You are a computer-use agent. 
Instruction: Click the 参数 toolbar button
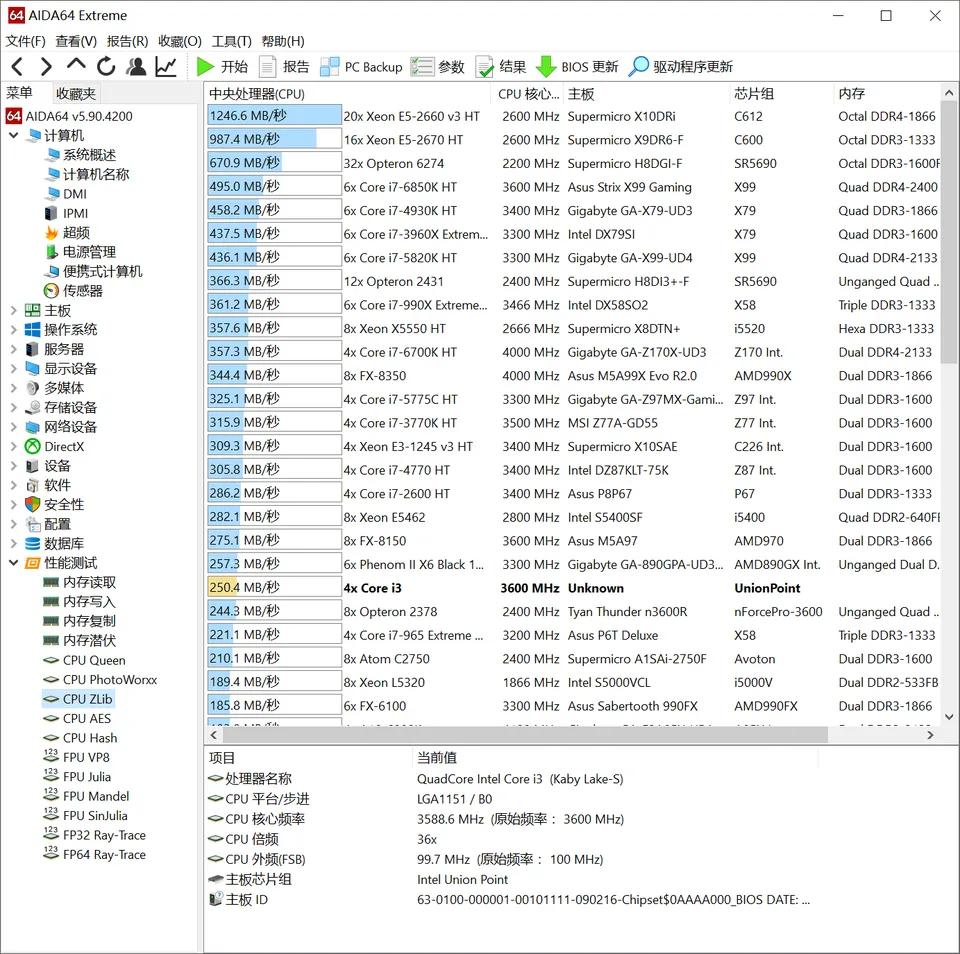click(438, 67)
